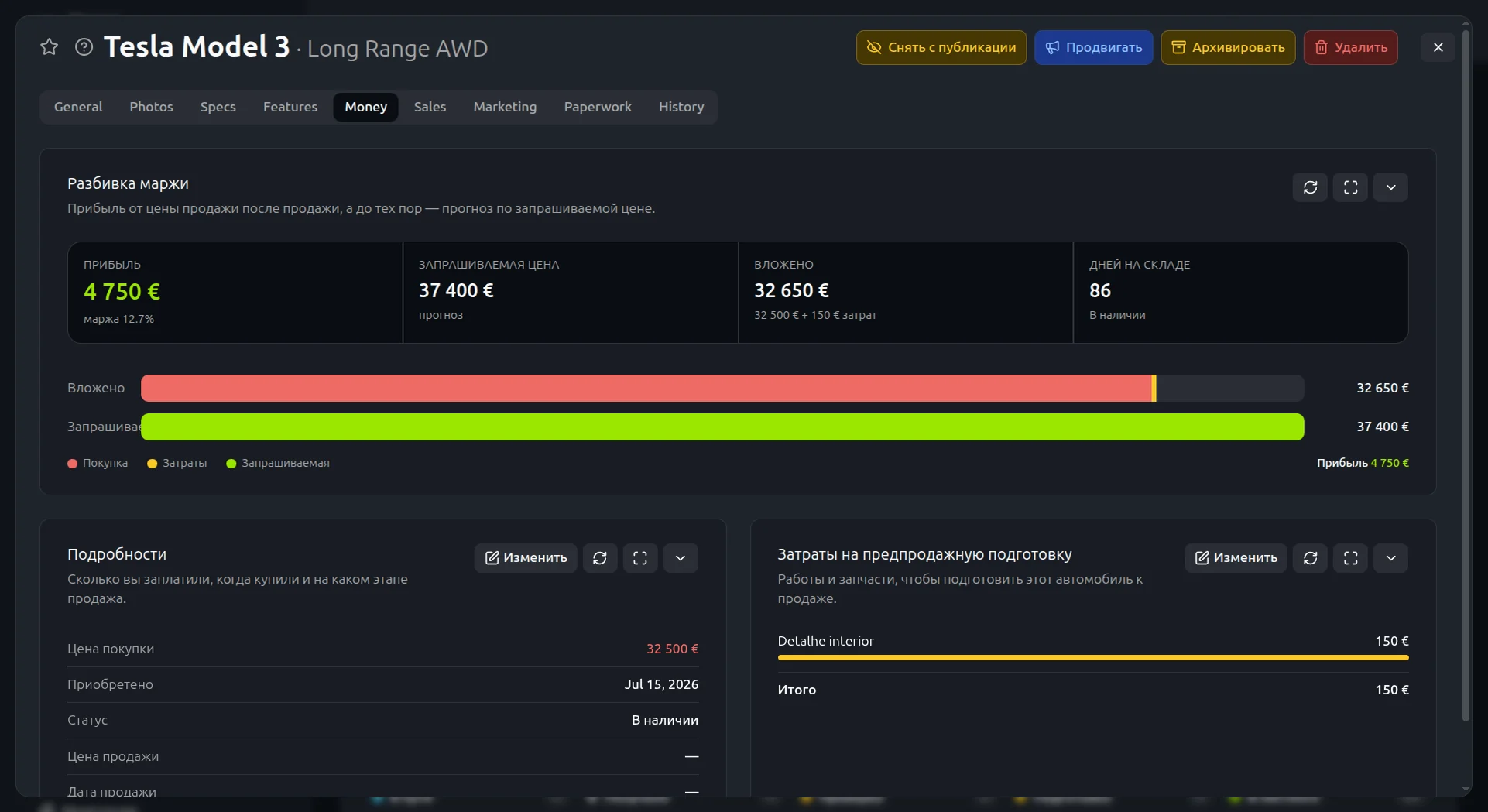
Task: Click the Итого 150 € amount
Action: 1392,690
